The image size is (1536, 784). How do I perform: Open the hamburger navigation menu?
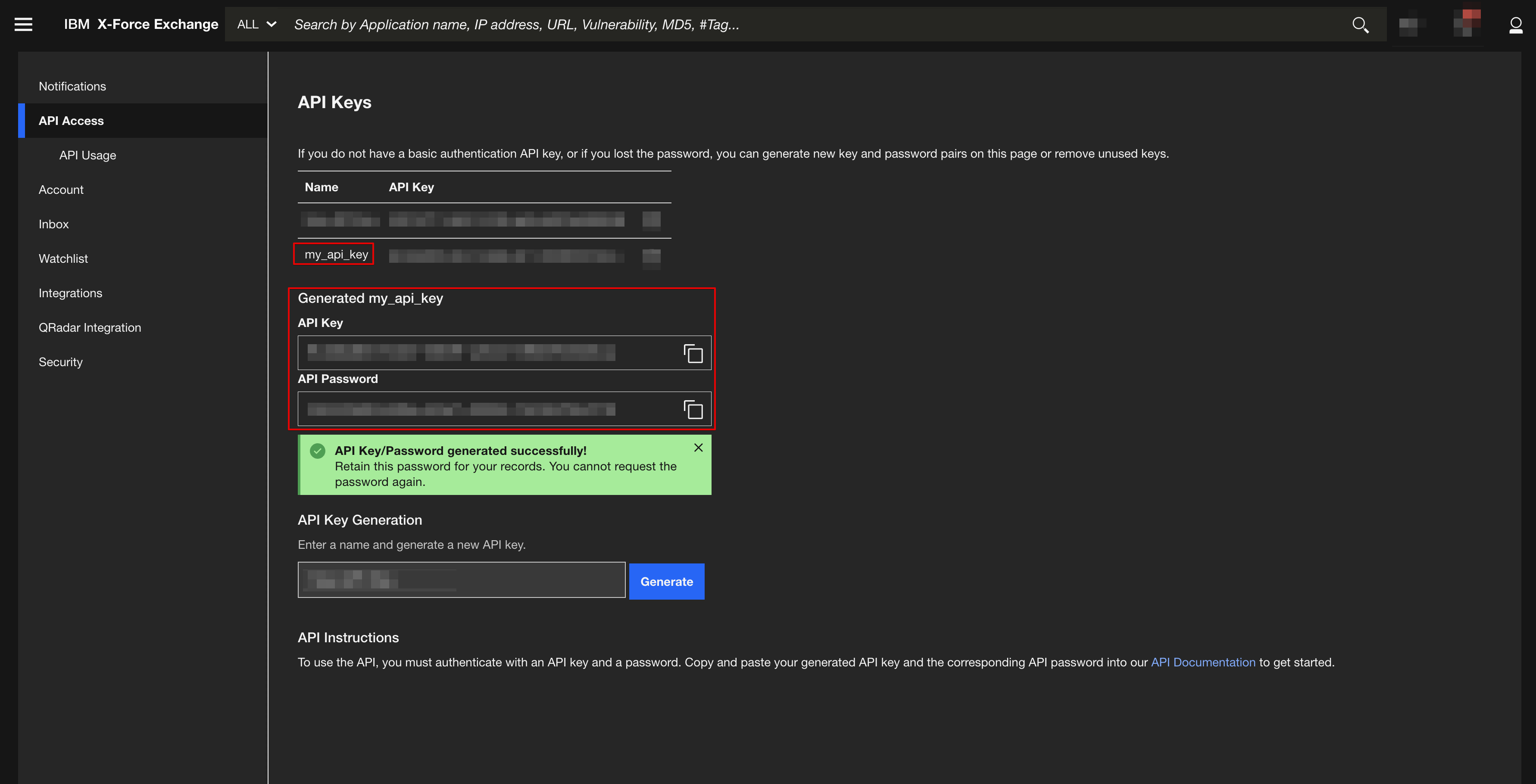click(x=23, y=25)
